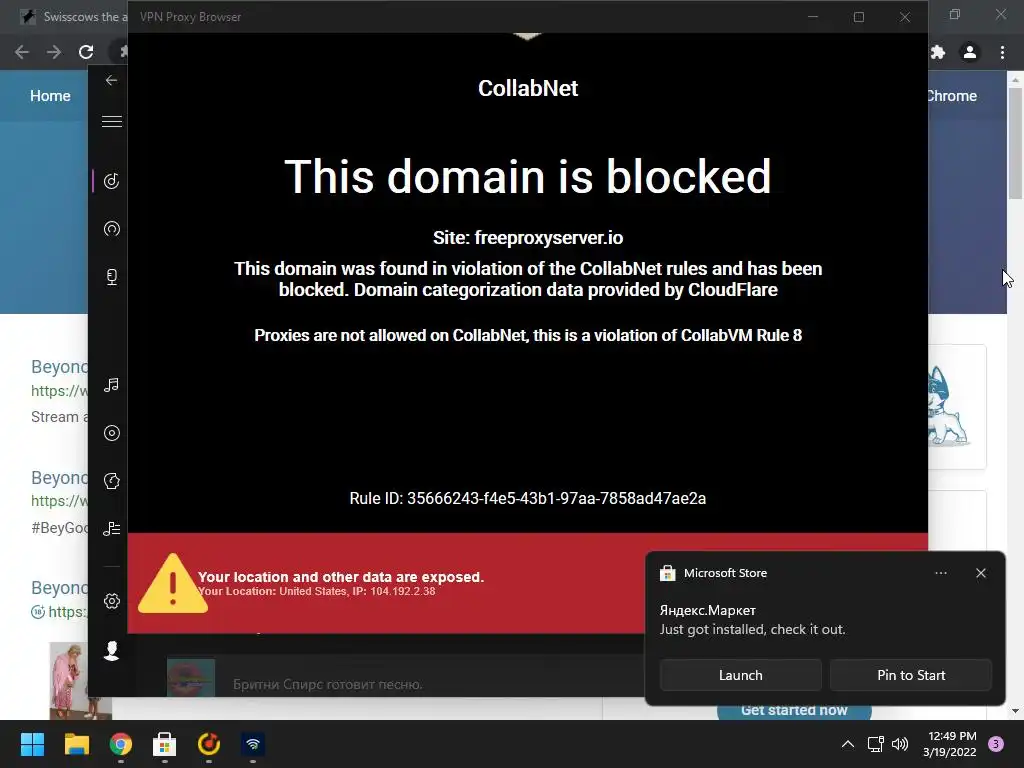This screenshot has width=1024, height=768.
Task: Click the Бритни Спирс song row text
Action: (328, 684)
